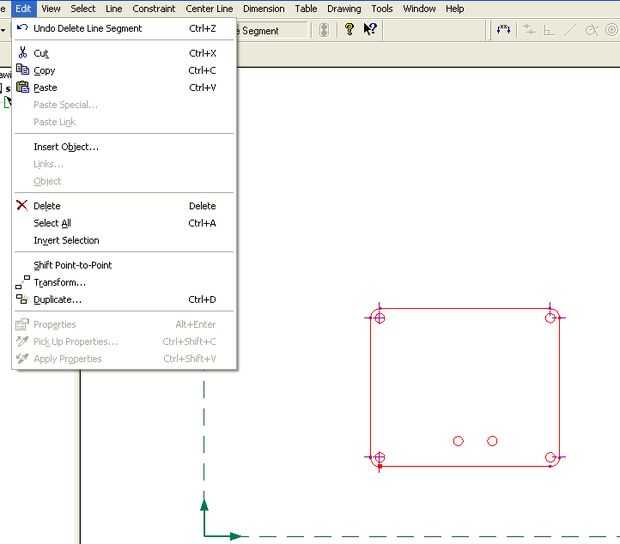This screenshot has height=544, width=620.
Task: Click the Transform icon in menu
Action: point(23,282)
